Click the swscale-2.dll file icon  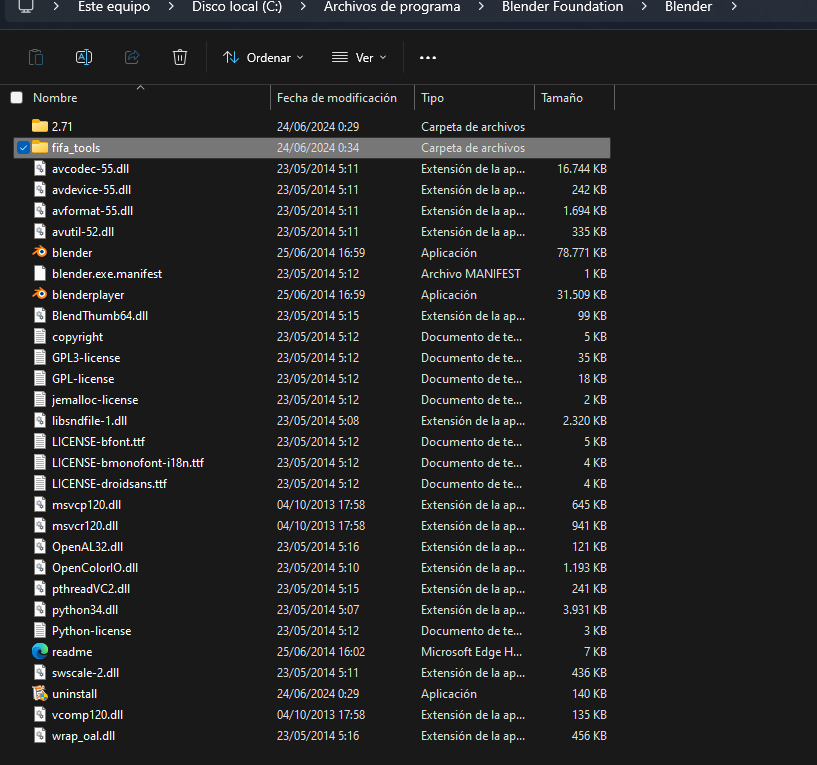(40, 672)
